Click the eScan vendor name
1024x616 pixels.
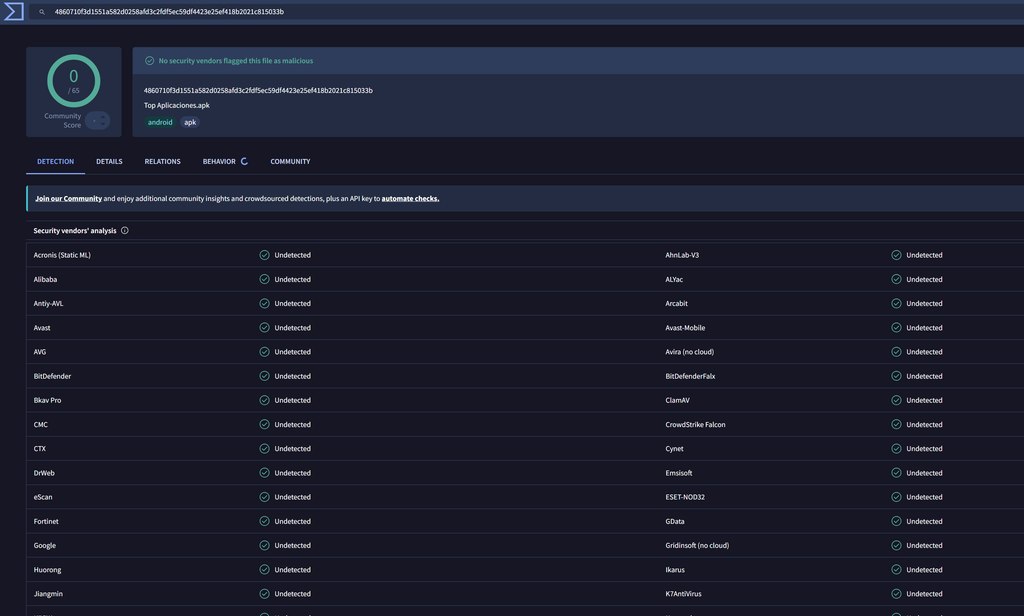click(43, 497)
